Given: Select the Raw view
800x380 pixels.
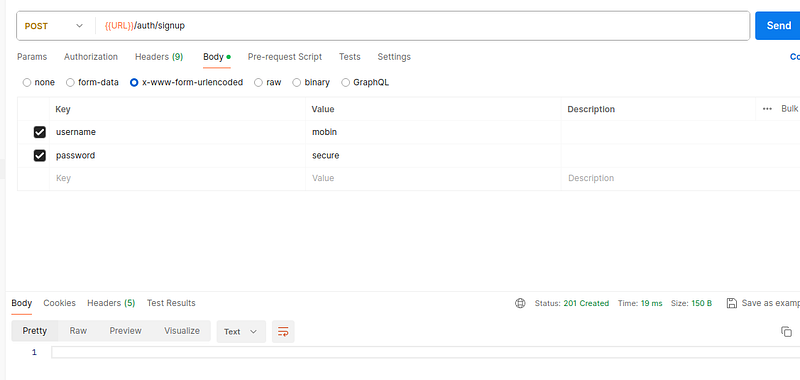Looking at the screenshot, I should click(78, 331).
